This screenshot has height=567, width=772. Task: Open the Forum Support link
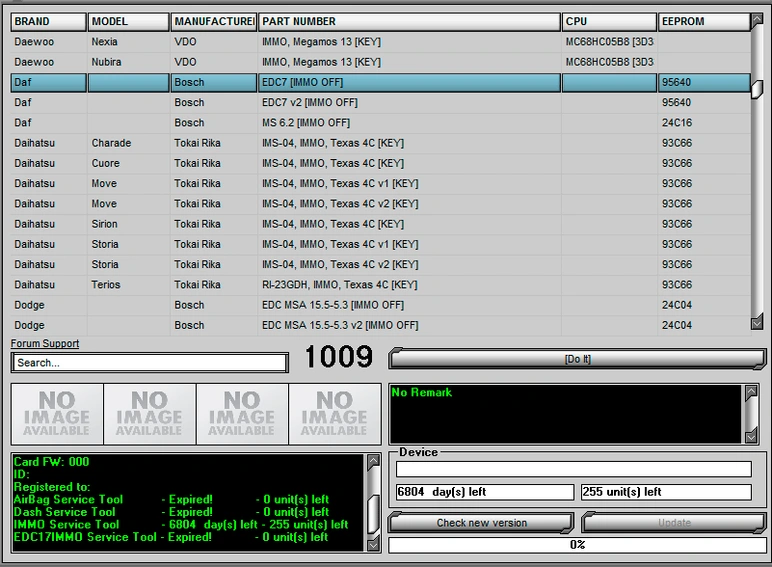click(45, 344)
